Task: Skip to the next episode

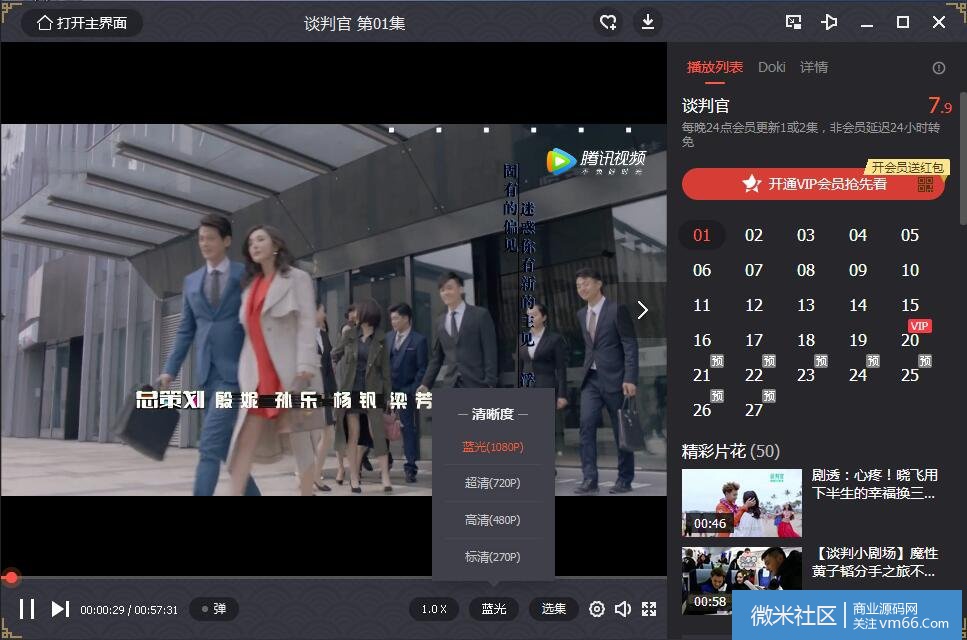Action: tap(60, 609)
